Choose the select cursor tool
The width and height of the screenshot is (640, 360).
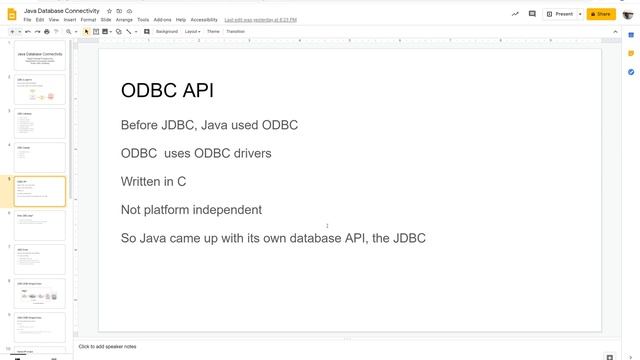[87, 31]
